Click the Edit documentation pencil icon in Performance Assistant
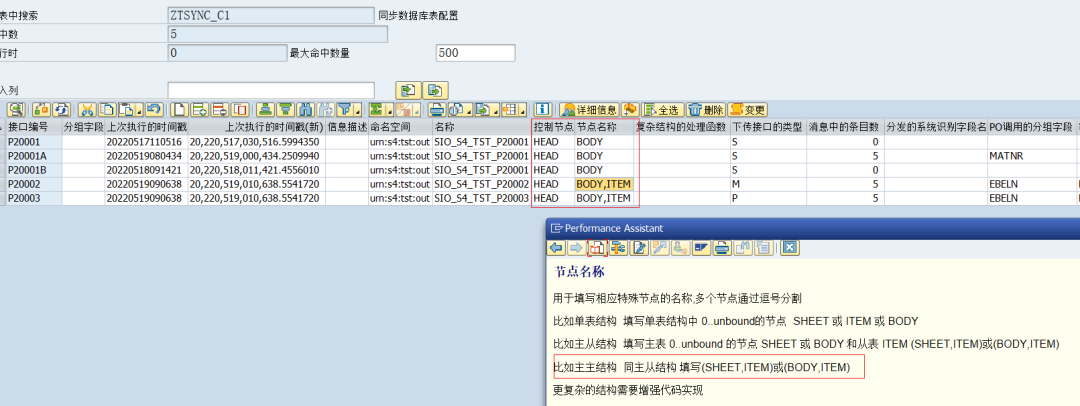1080x406 pixels. (x=638, y=248)
